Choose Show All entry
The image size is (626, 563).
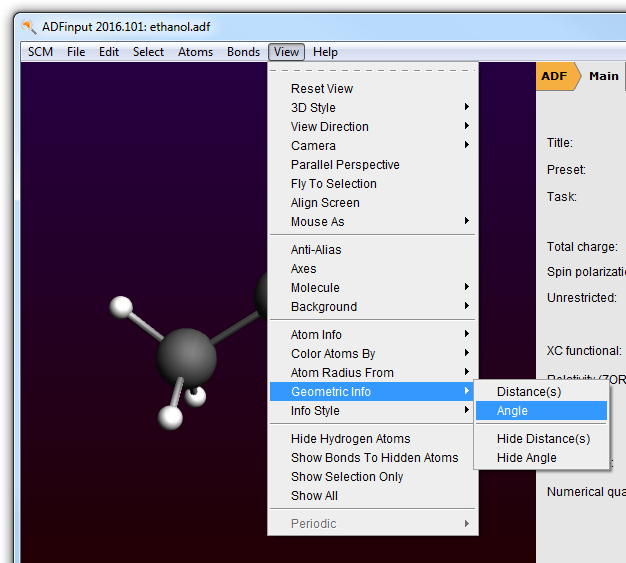pos(372,496)
